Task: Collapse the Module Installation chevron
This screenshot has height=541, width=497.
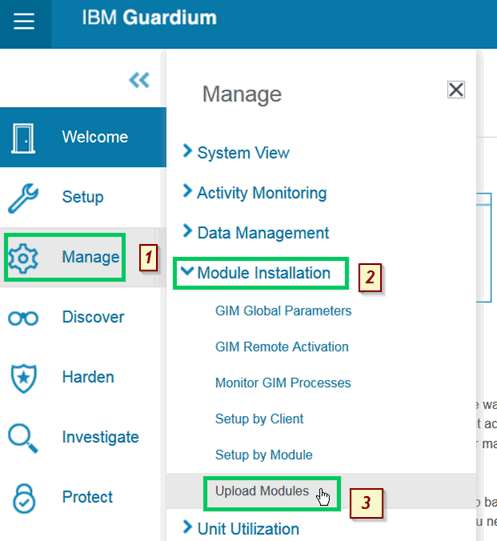Action: 187,271
